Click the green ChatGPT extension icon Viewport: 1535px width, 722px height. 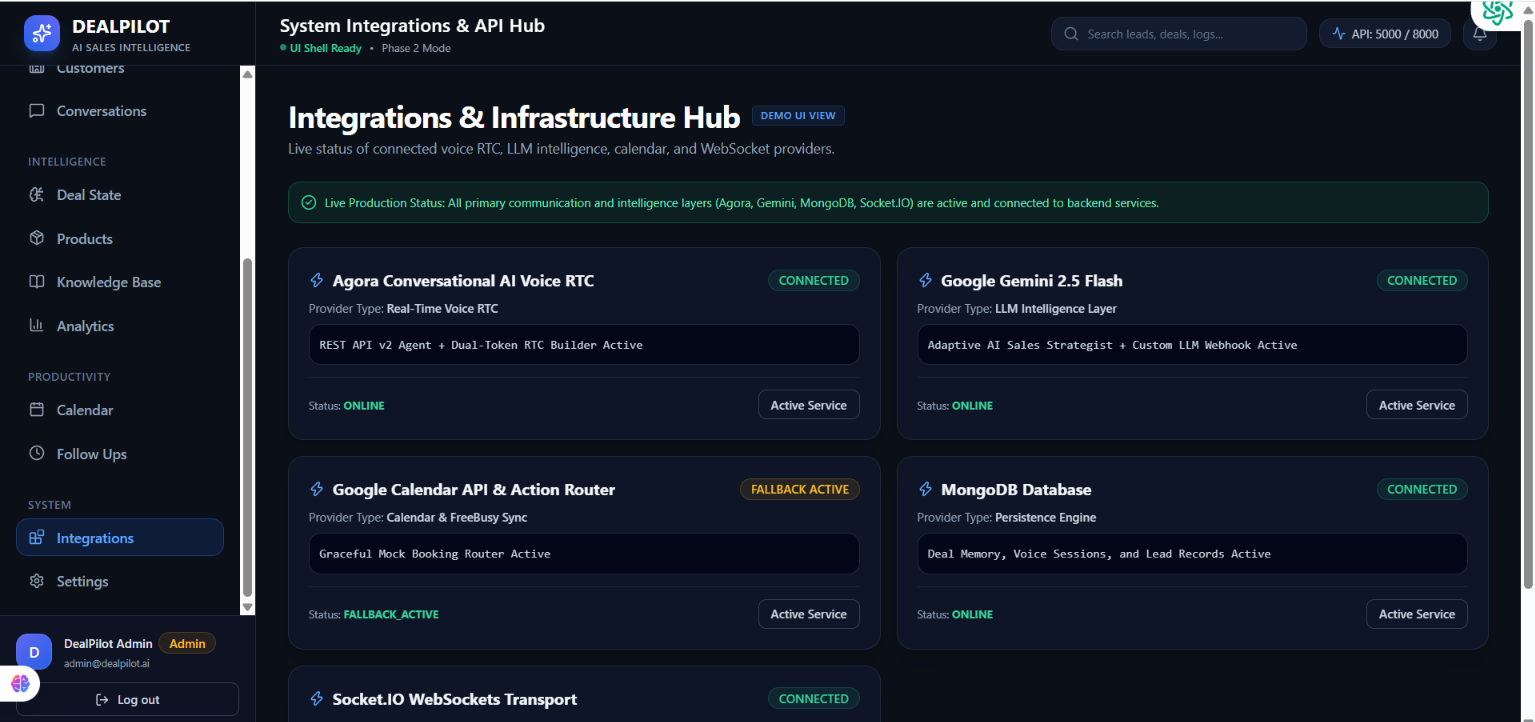coord(1498,13)
